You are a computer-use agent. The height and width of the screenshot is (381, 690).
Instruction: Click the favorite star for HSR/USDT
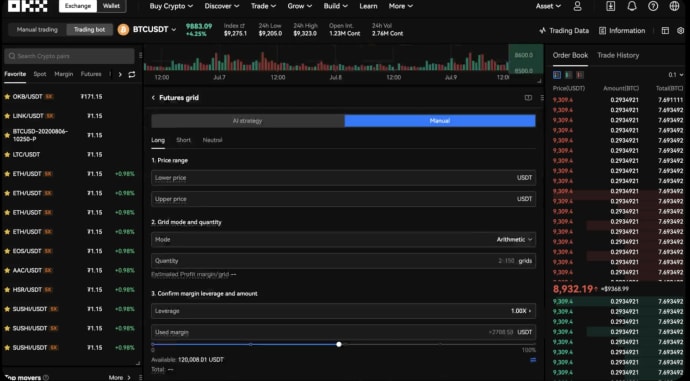[x=7, y=289]
